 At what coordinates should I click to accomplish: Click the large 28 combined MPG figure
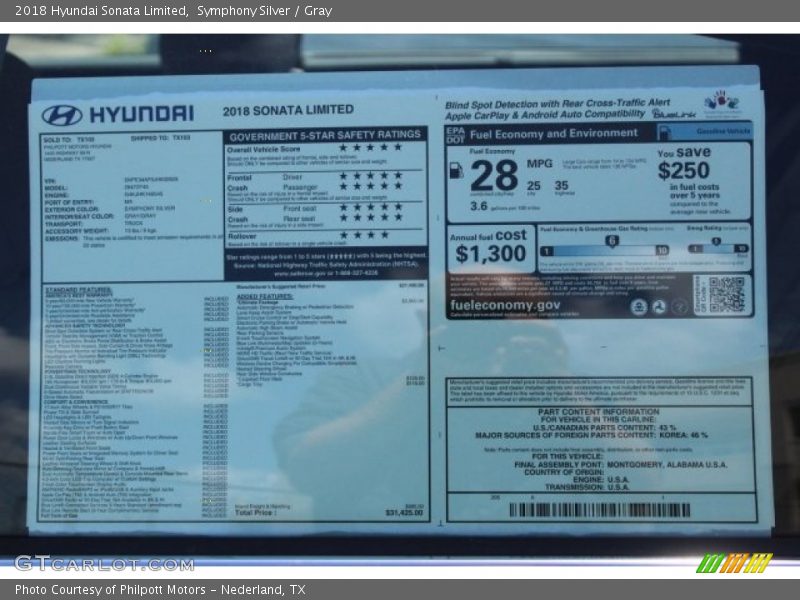494,175
